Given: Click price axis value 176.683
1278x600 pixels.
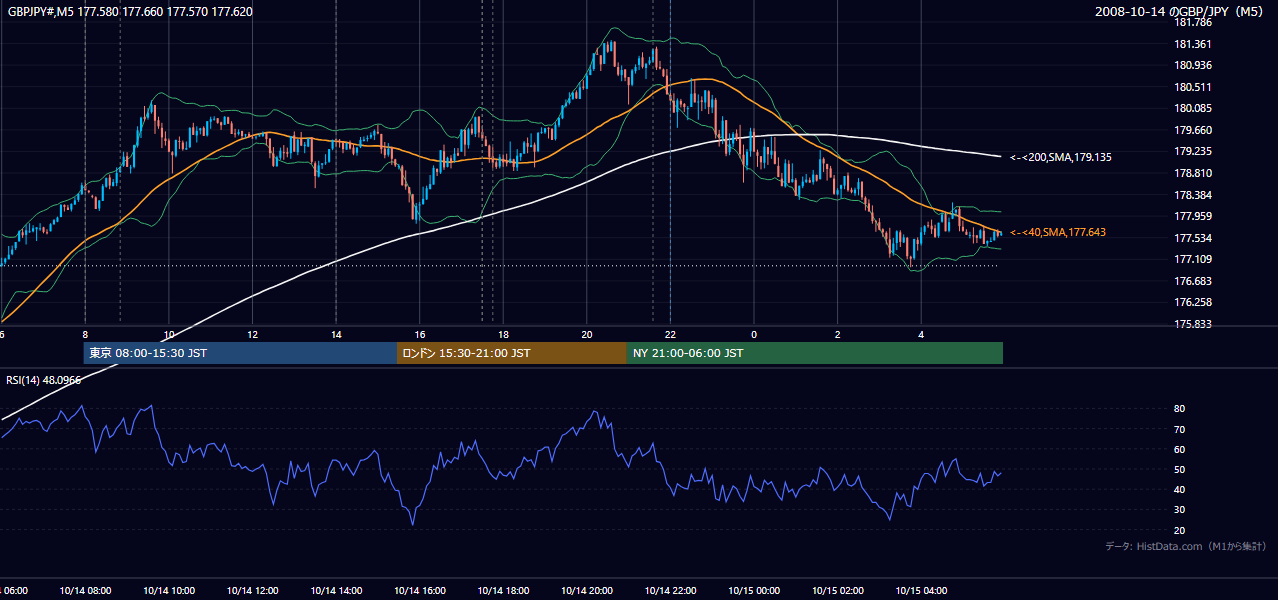Looking at the screenshot, I should [1194, 281].
